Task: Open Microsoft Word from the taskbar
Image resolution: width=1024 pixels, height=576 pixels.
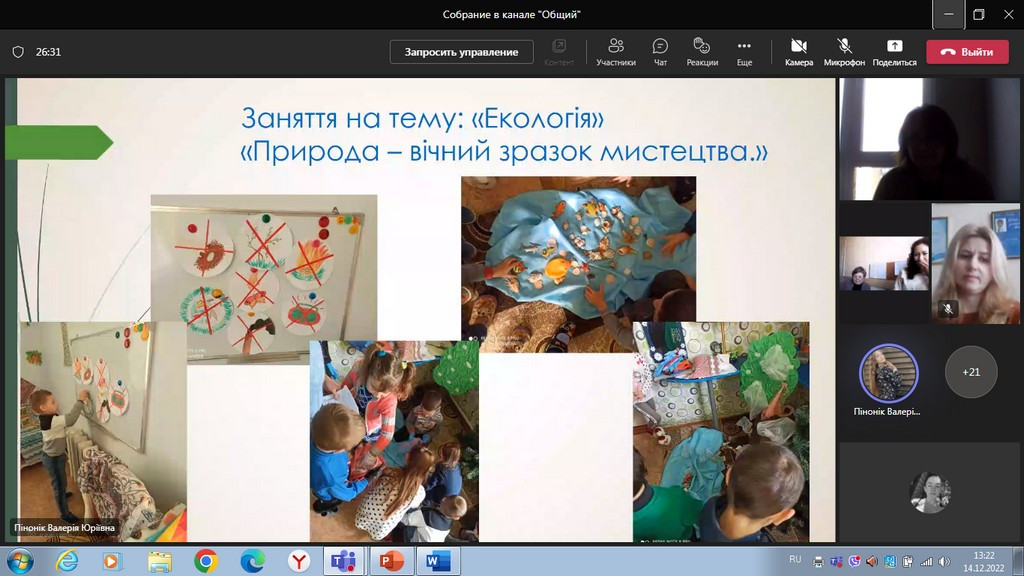Action: click(437, 561)
